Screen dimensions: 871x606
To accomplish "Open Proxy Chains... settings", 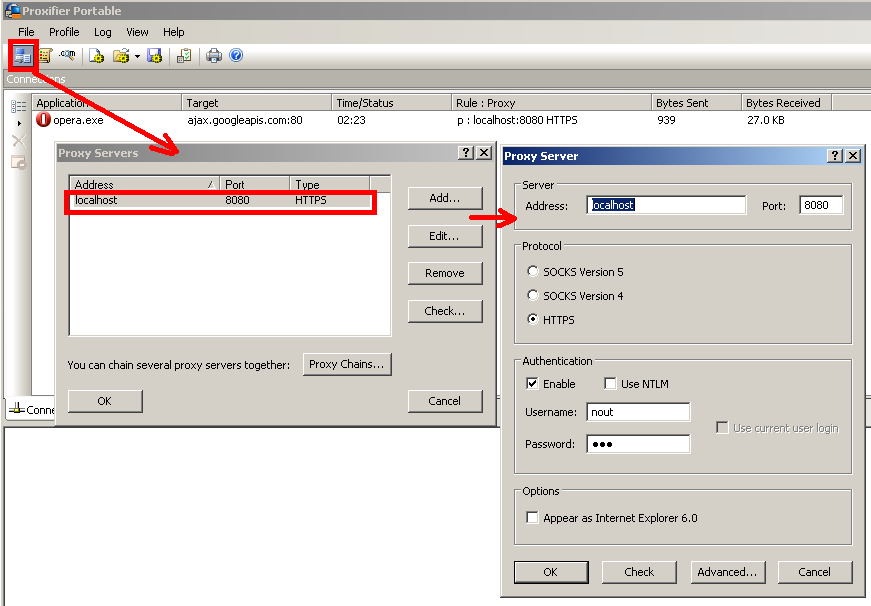I will (347, 364).
